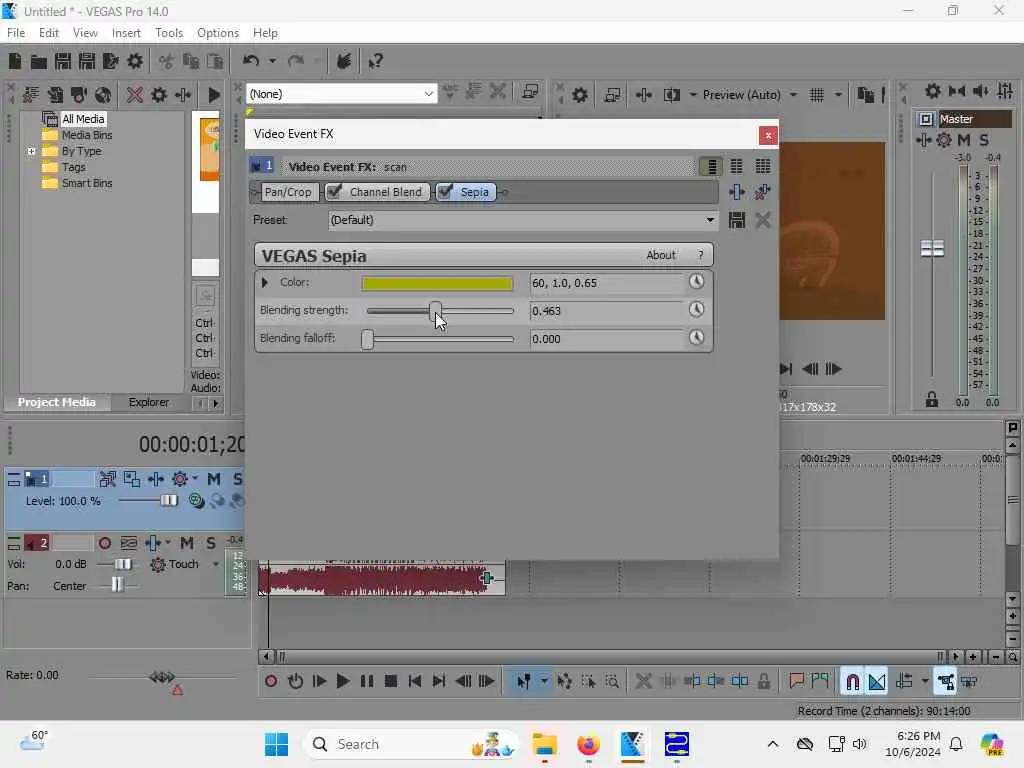The height and width of the screenshot is (768, 1024).
Task: Click the Lock event padlock icon
Action: tap(763, 681)
